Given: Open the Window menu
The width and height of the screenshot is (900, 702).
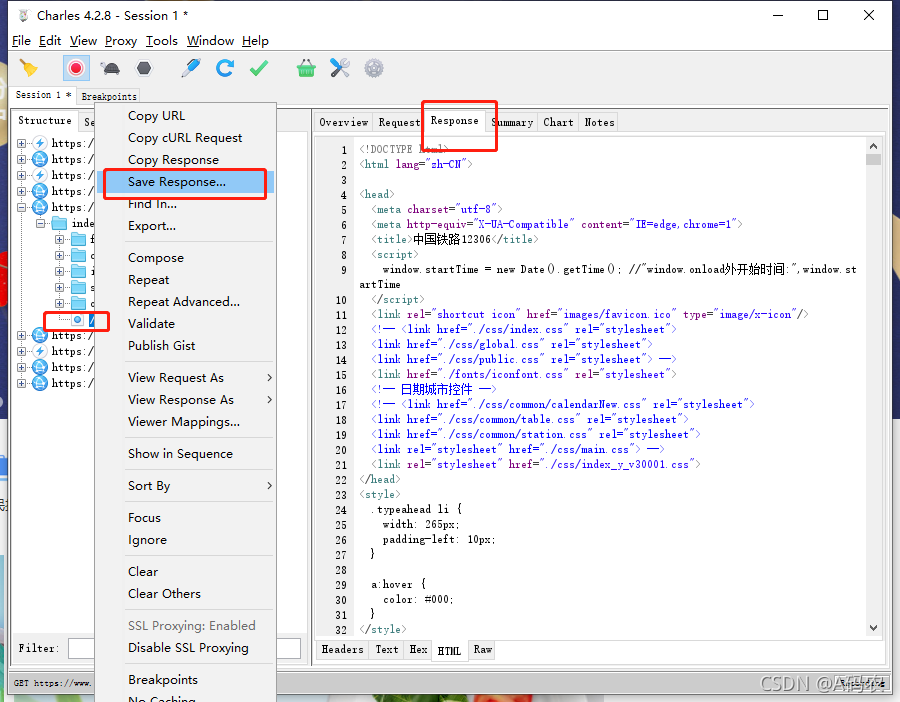Looking at the screenshot, I should click(210, 41).
